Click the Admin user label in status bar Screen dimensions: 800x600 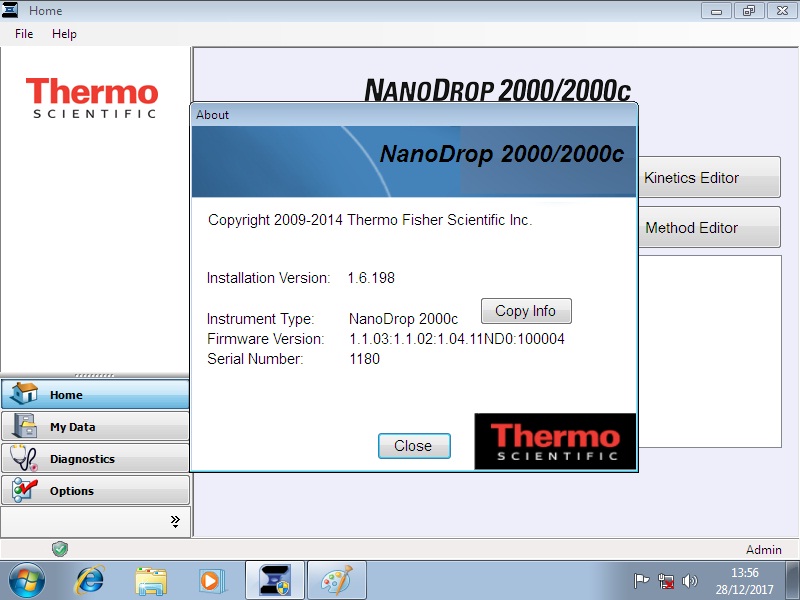[763, 549]
